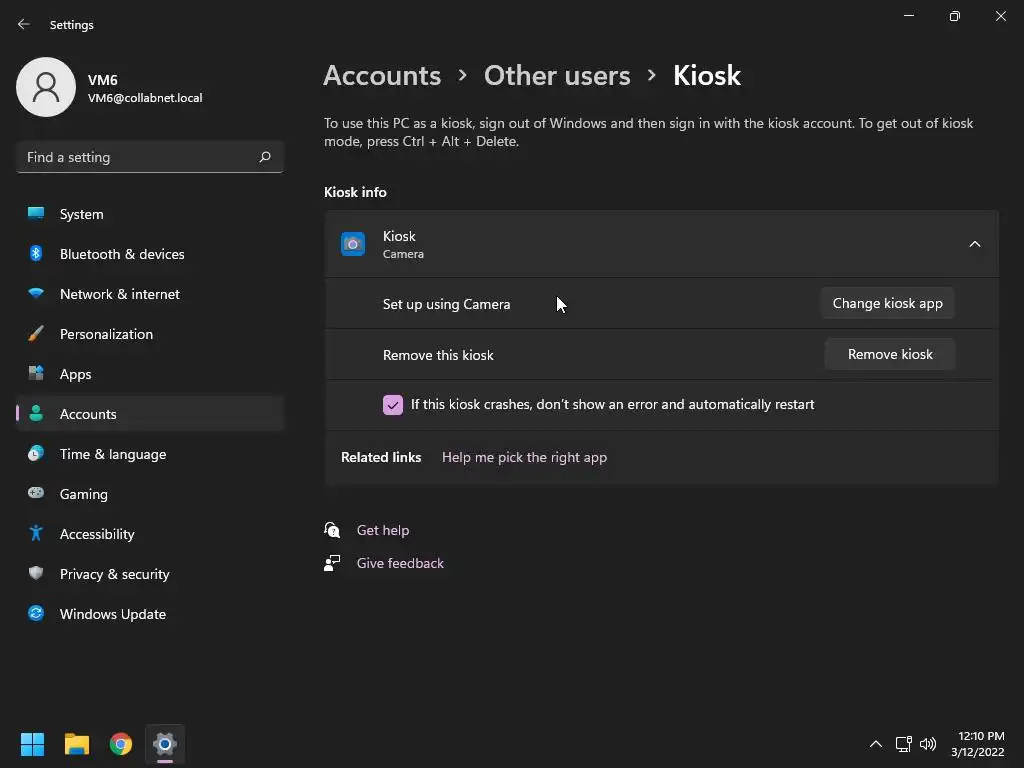Select Privacy & security in sidebar

pyautogui.click(x=114, y=574)
